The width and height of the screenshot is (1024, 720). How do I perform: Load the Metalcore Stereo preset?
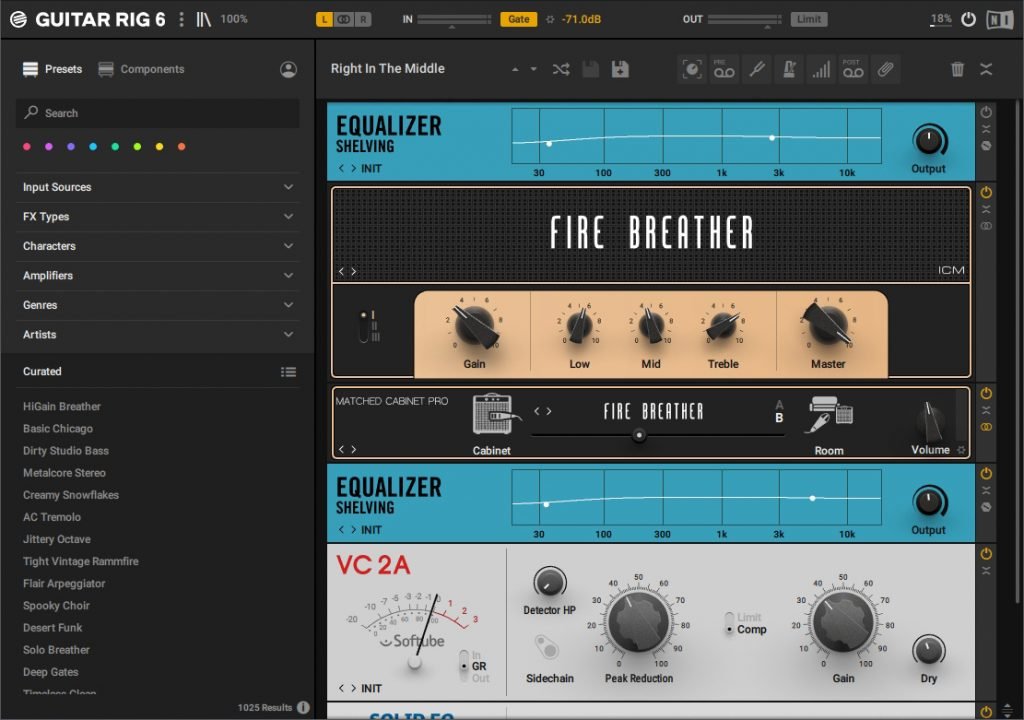tap(64, 473)
